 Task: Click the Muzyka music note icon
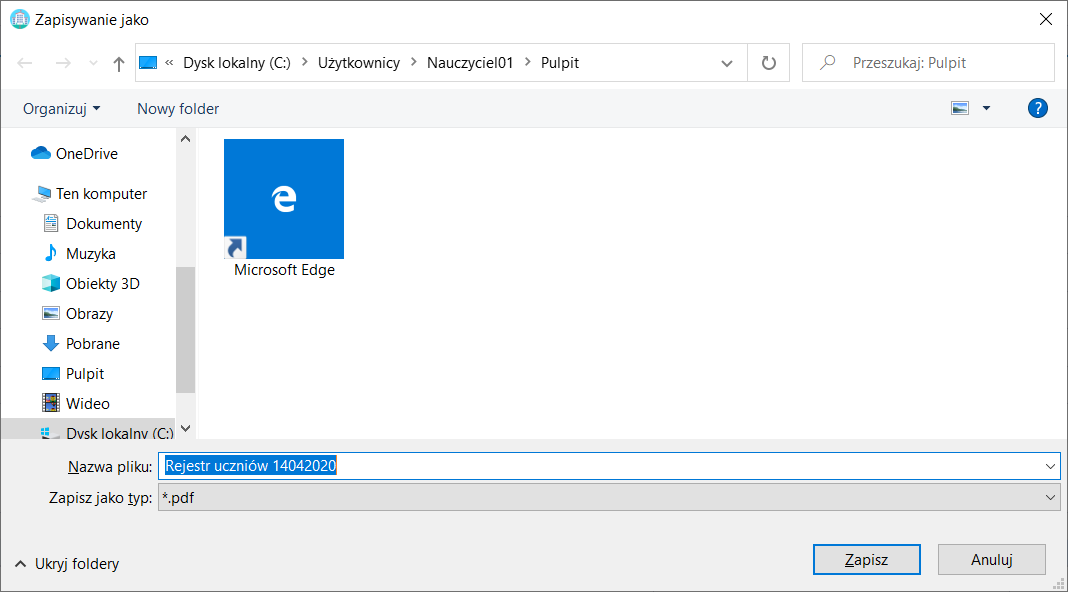(51, 253)
